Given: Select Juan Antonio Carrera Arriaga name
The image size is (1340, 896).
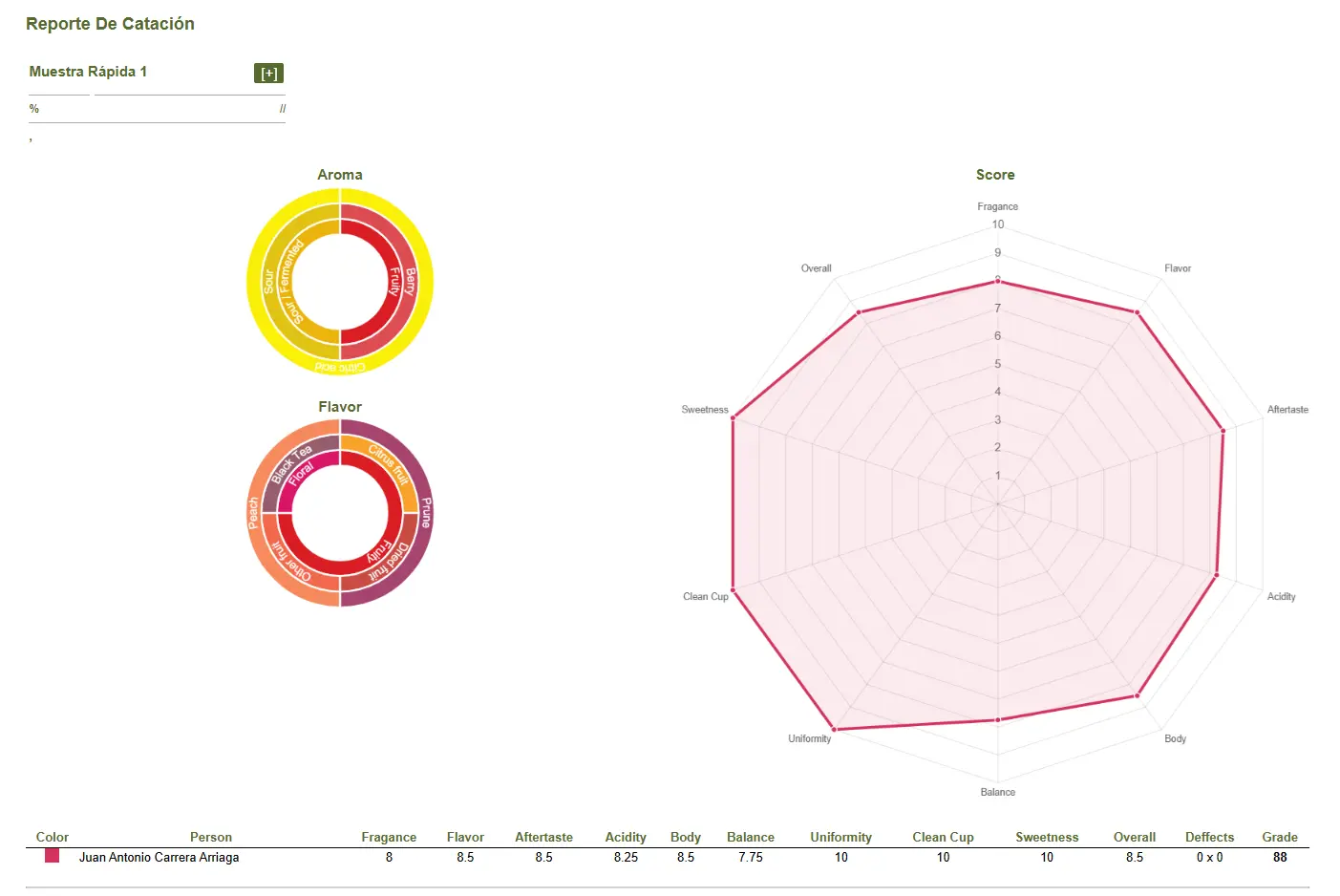Looking at the screenshot, I should pos(159,857).
